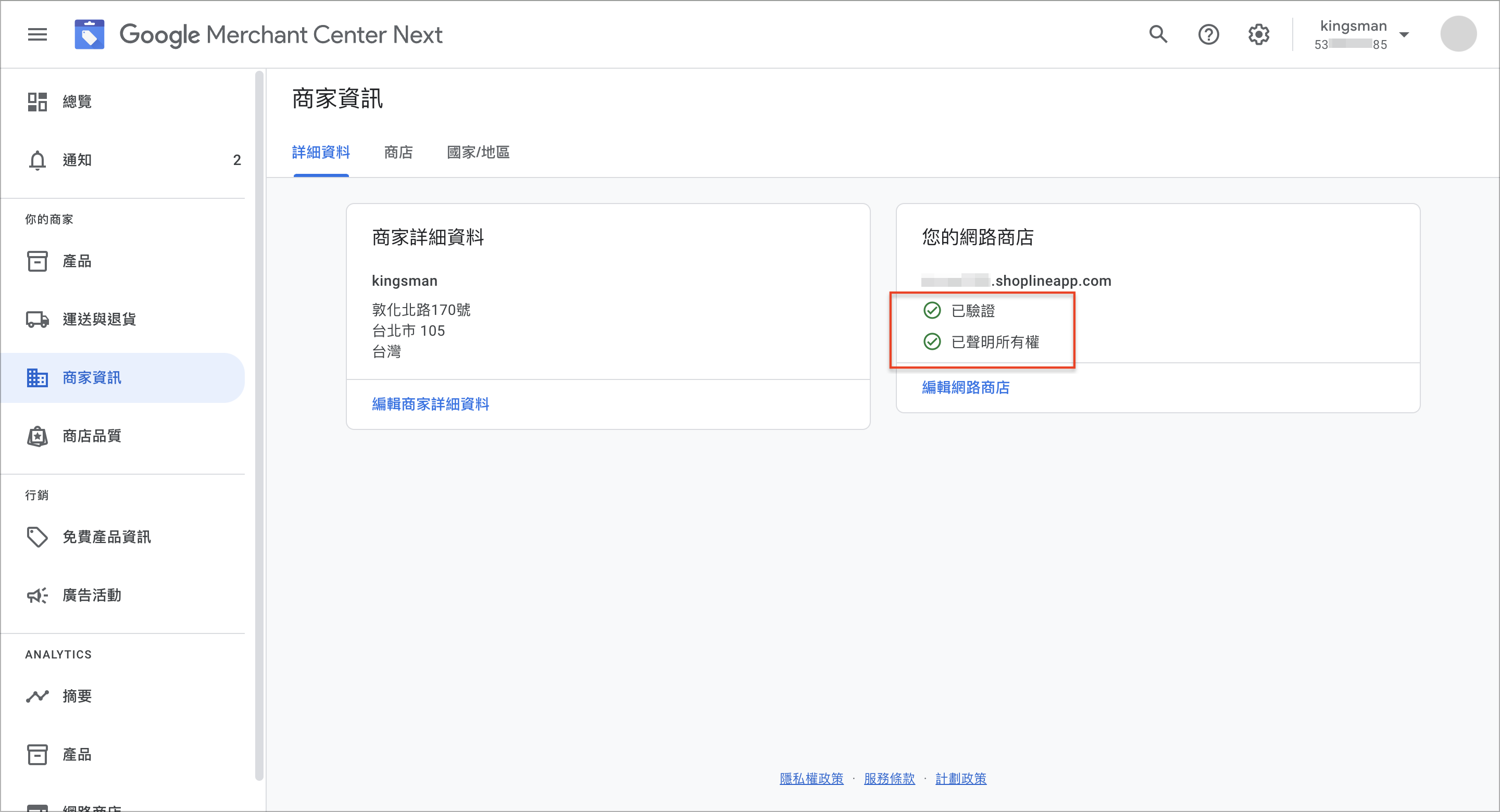Screen dimensions: 1500x812
Task: Click the shoplineapp.com store URL
Action: pos(1016,281)
